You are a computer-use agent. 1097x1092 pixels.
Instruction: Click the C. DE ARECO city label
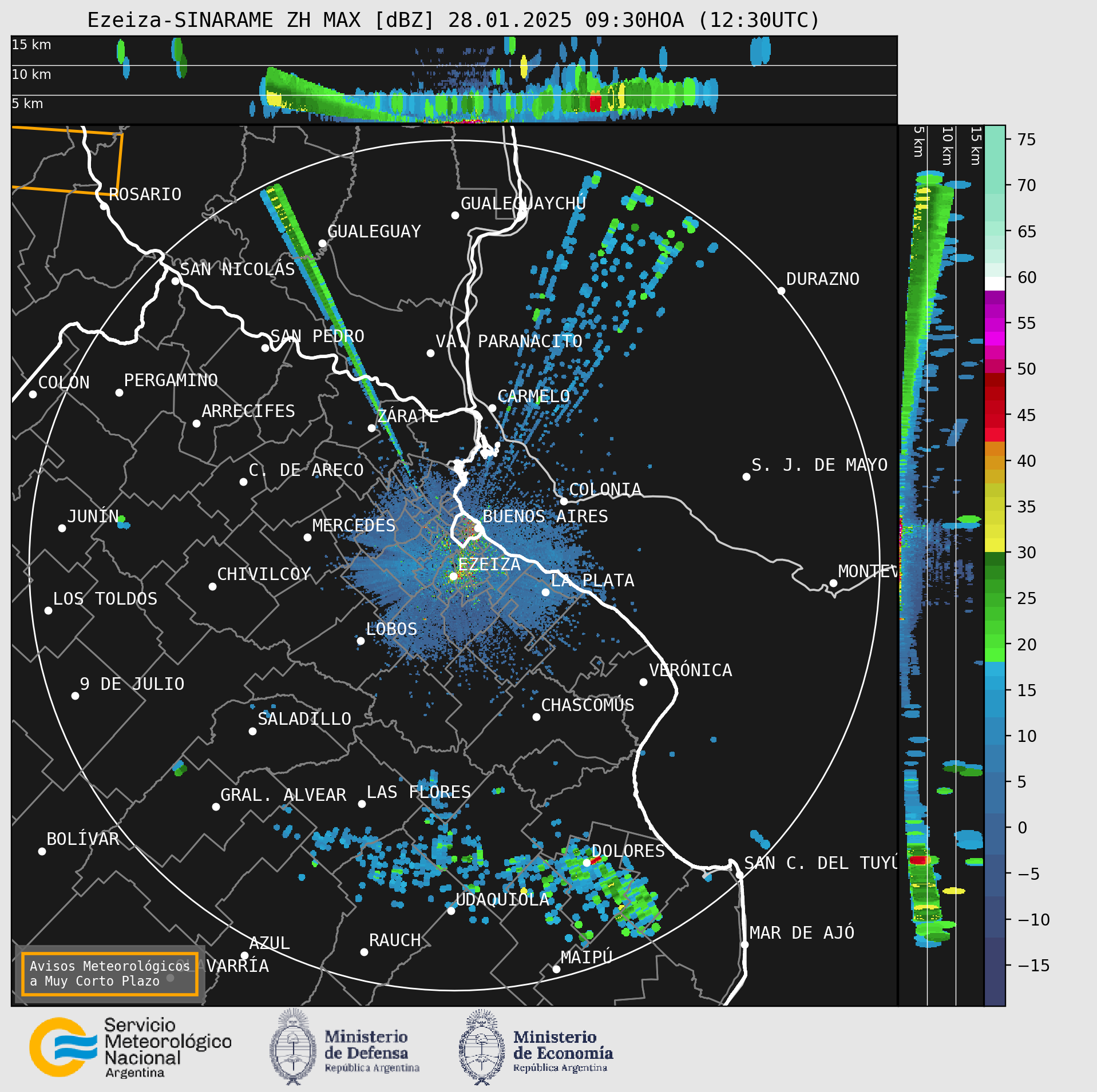[306, 470]
